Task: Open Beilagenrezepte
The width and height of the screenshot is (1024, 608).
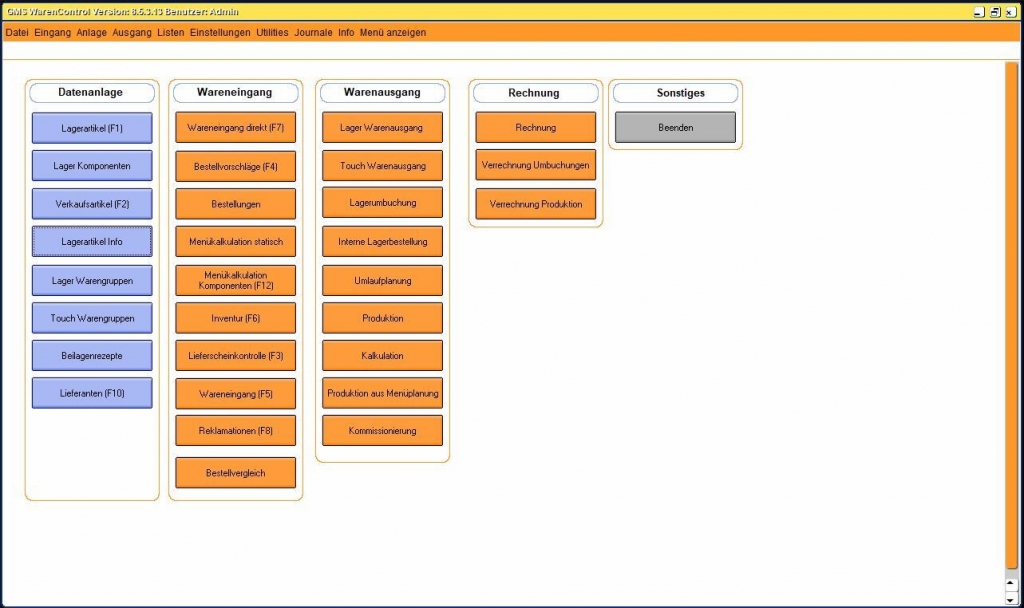Action: tap(91, 355)
